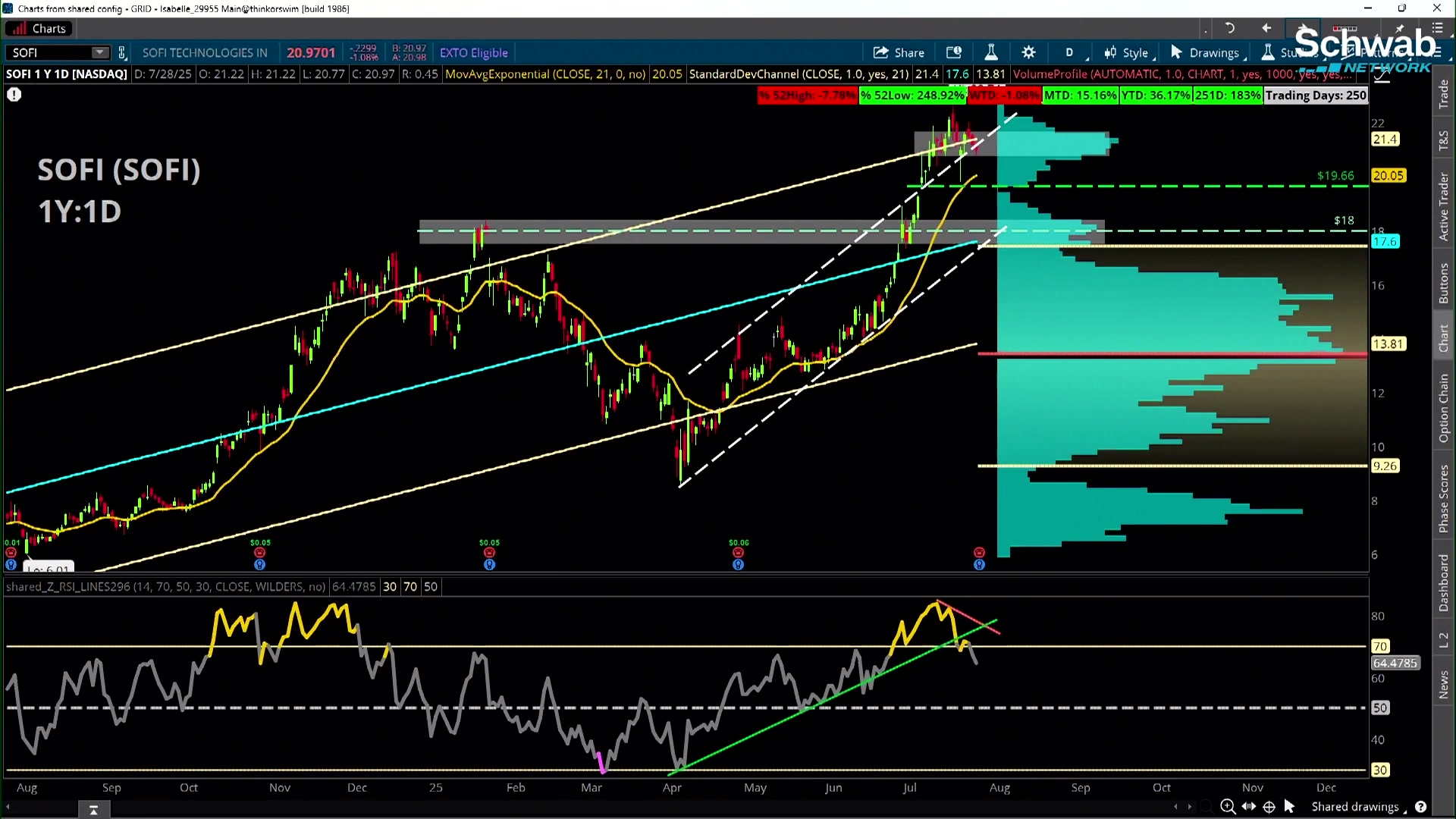Click the % 52Low: 248.92% label

[912, 96]
